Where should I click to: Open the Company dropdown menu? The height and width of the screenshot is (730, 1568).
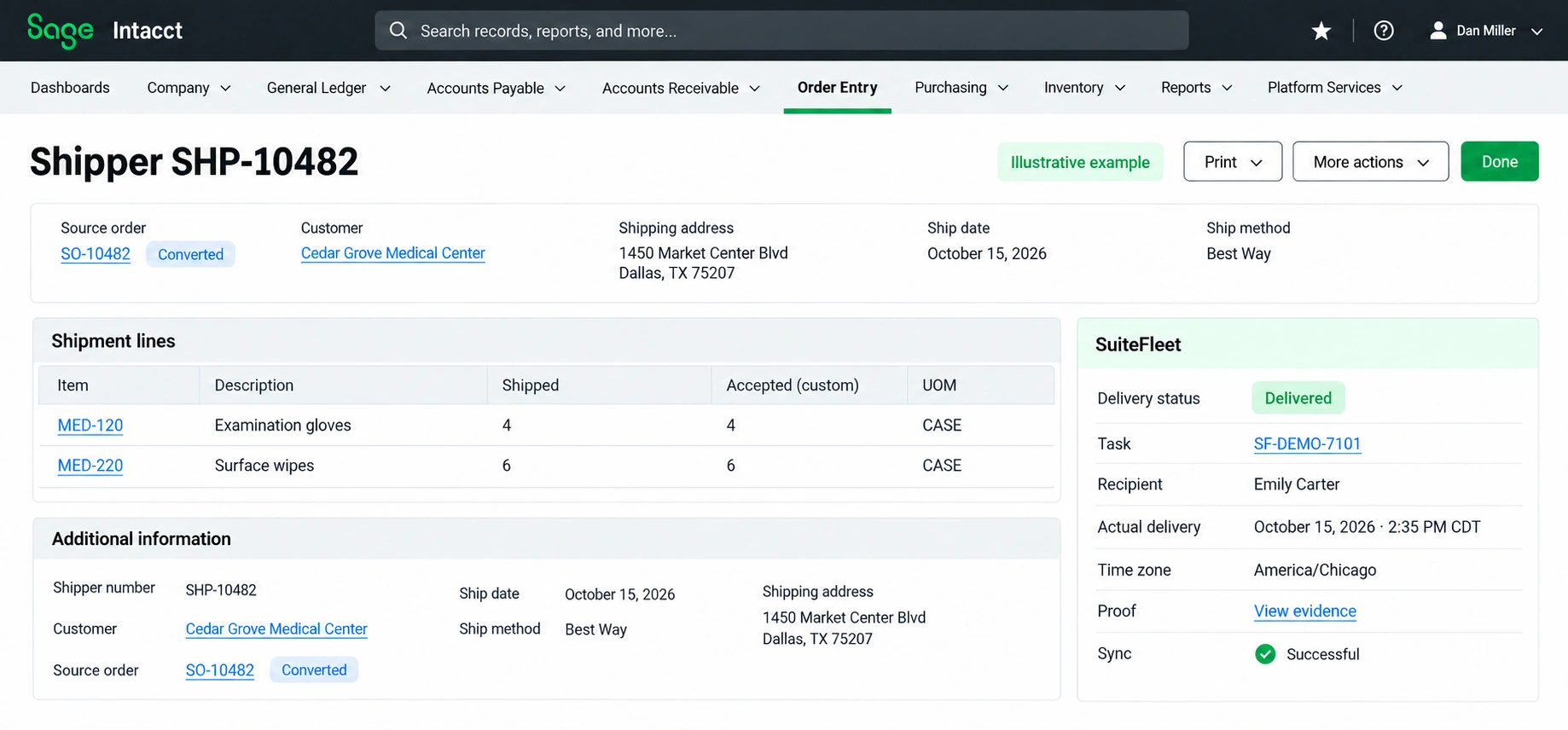(189, 88)
